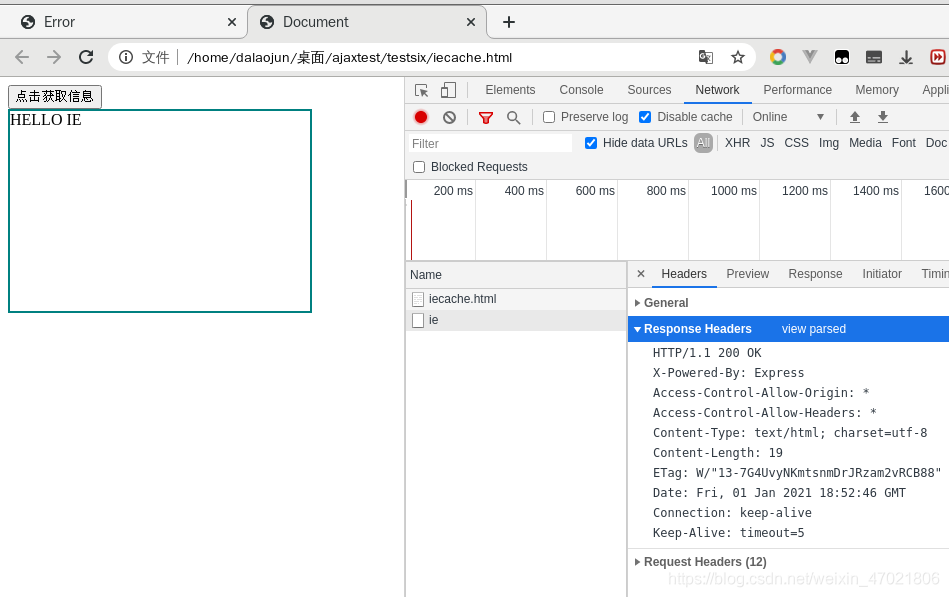Screen dimensions: 949x597
Task: Filter requests by XHR
Action: (737, 143)
